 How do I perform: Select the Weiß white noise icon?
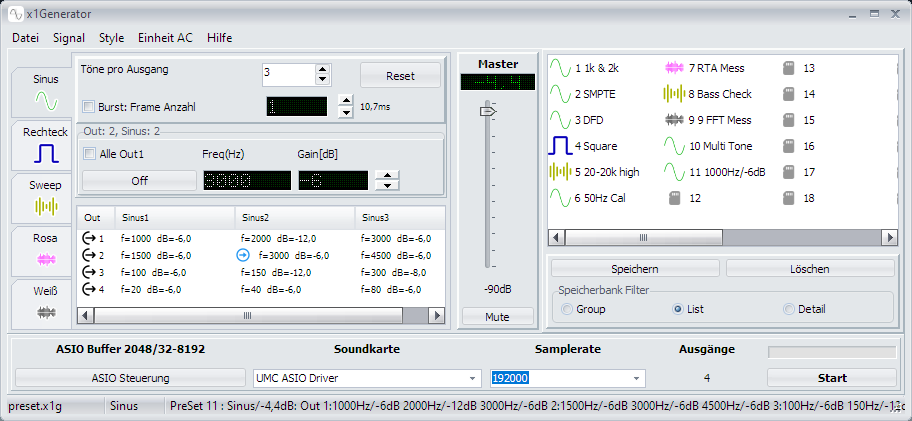(x=45, y=311)
